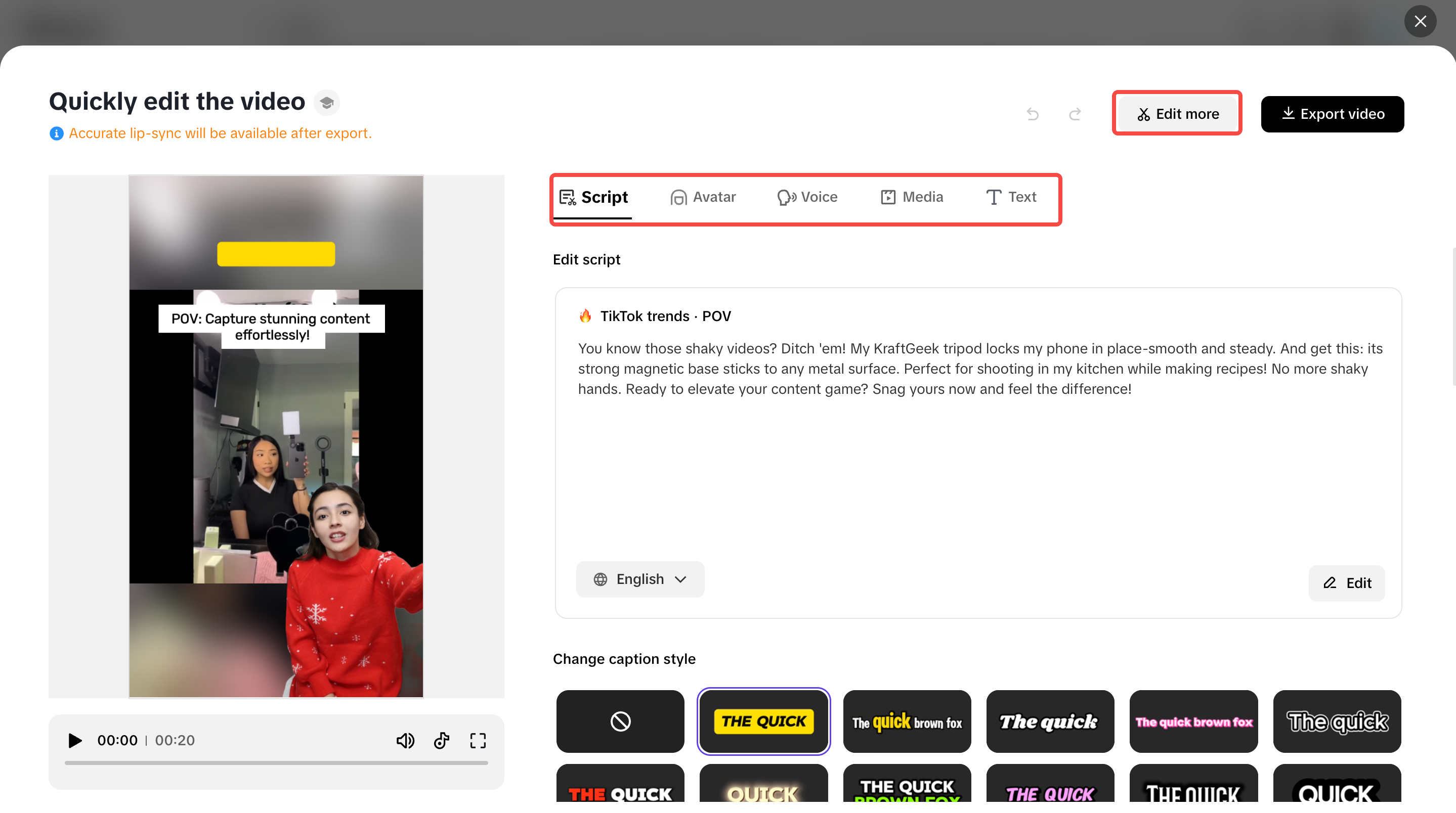Enter fullscreen for the video preview

pos(478,740)
